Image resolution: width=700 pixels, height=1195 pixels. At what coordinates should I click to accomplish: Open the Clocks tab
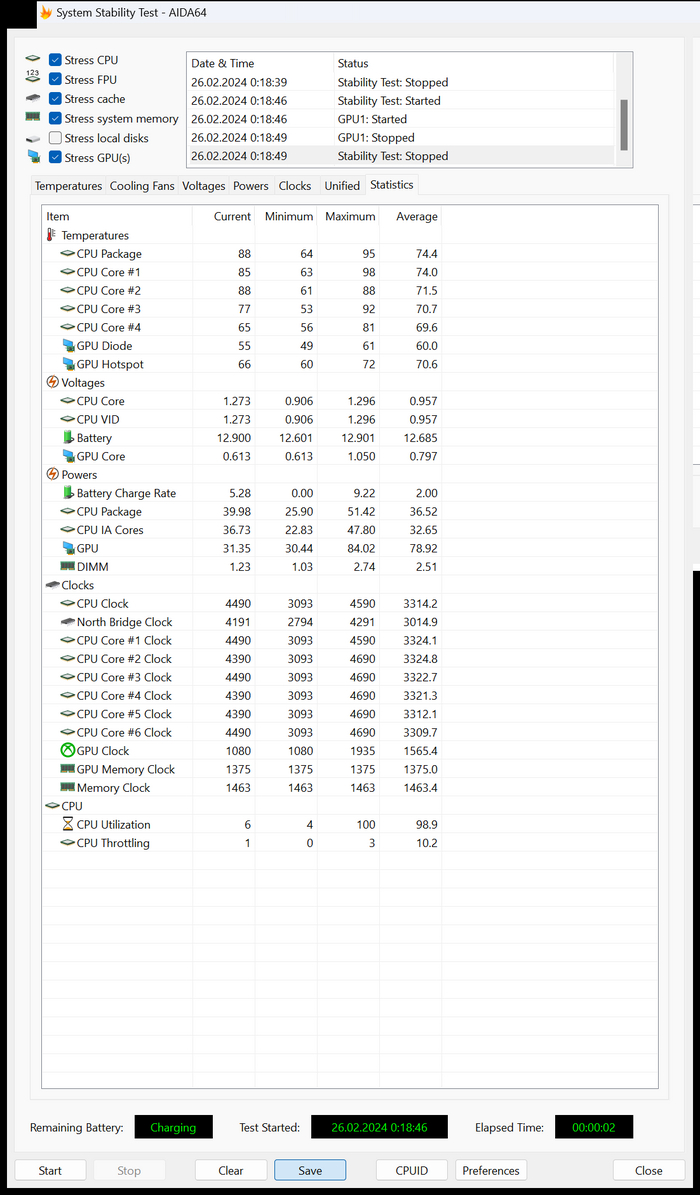pyautogui.click(x=295, y=186)
